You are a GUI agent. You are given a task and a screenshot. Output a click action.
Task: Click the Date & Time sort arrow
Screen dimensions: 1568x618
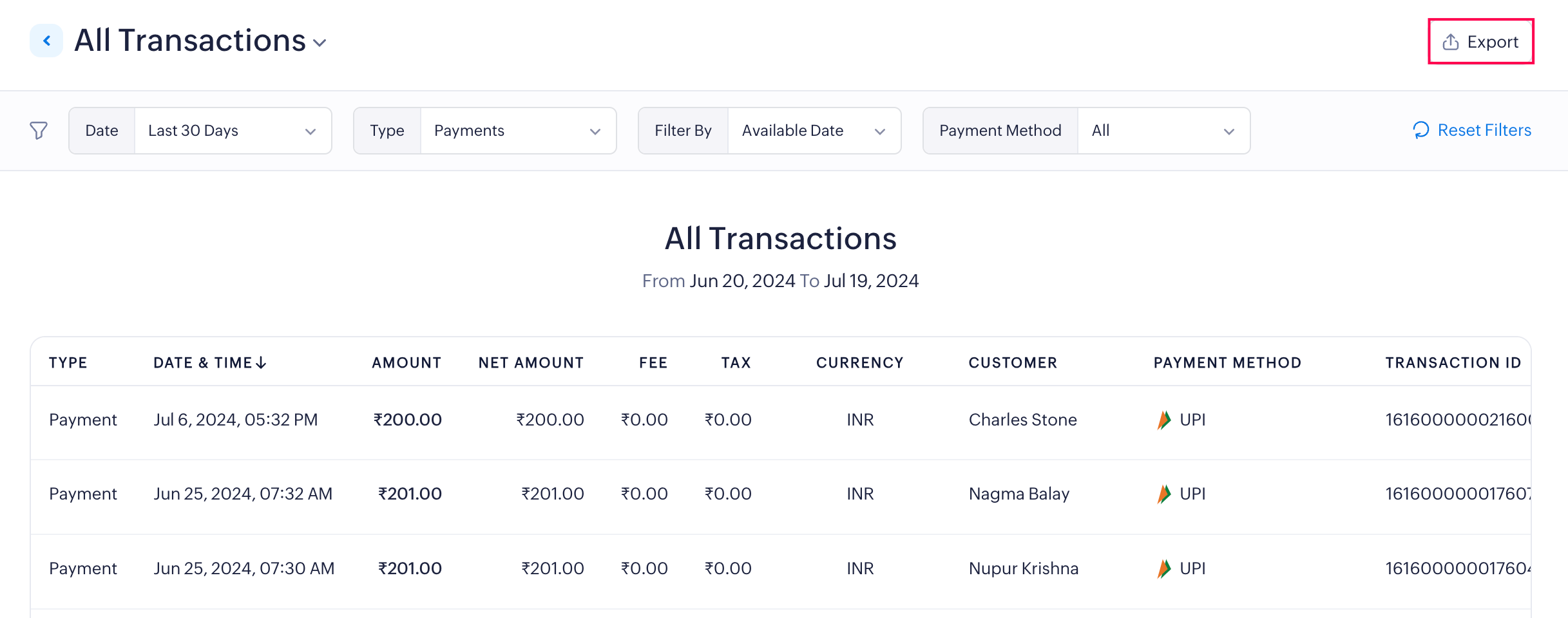261,363
